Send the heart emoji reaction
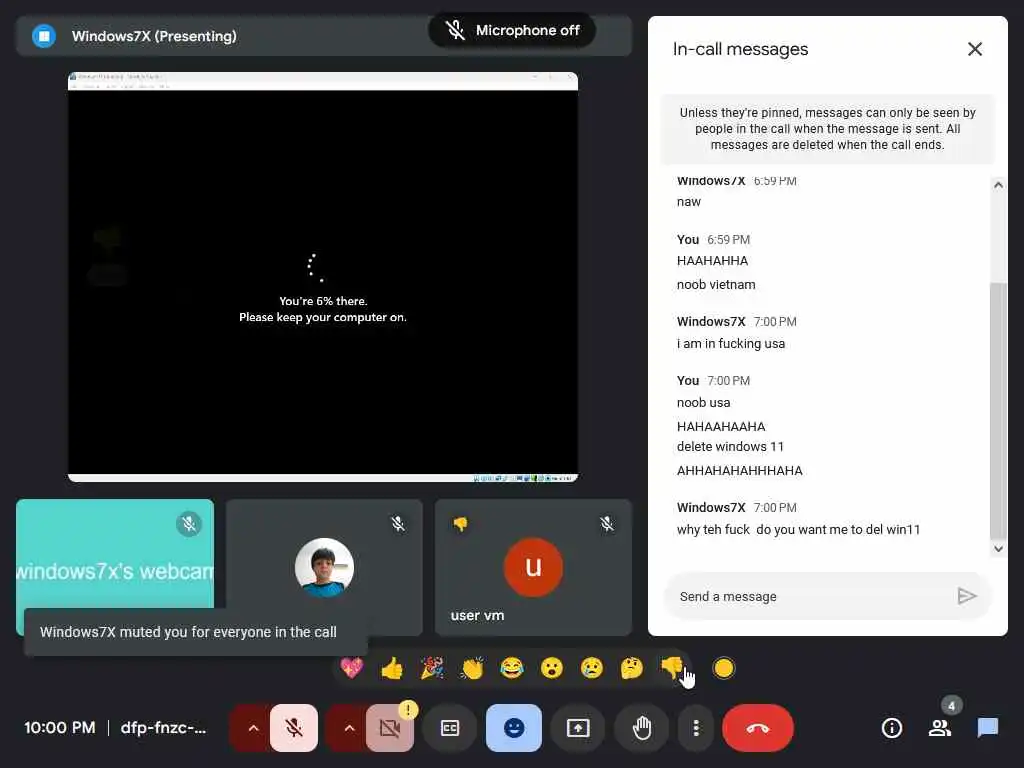This screenshot has height=768, width=1024. 352,668
